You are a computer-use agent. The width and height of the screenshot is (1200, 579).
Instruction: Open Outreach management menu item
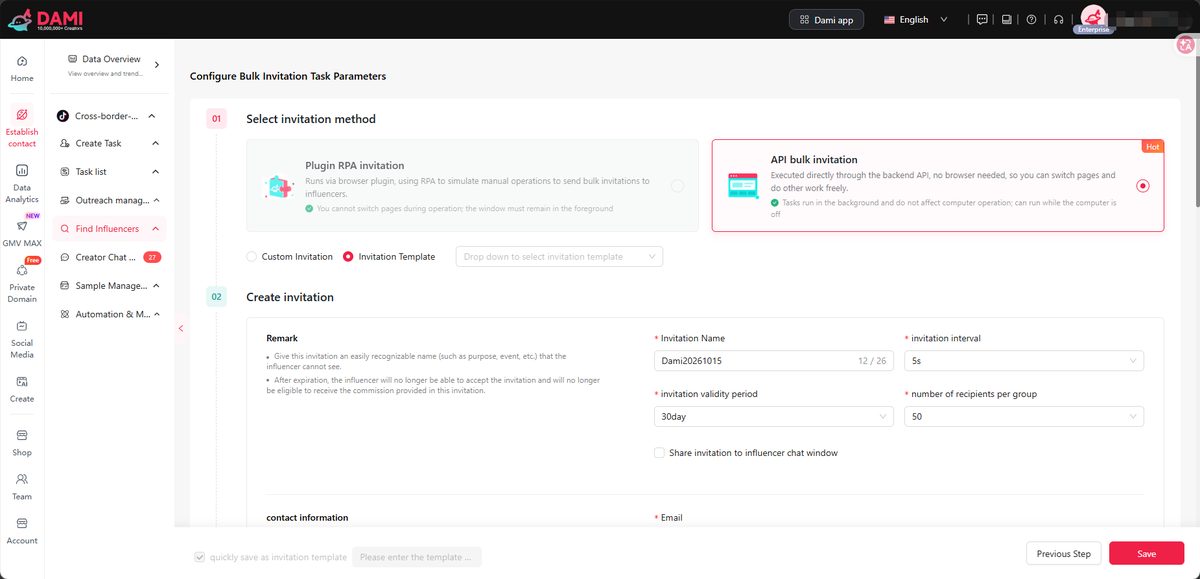pyautogui.click(x=109, y=200)
